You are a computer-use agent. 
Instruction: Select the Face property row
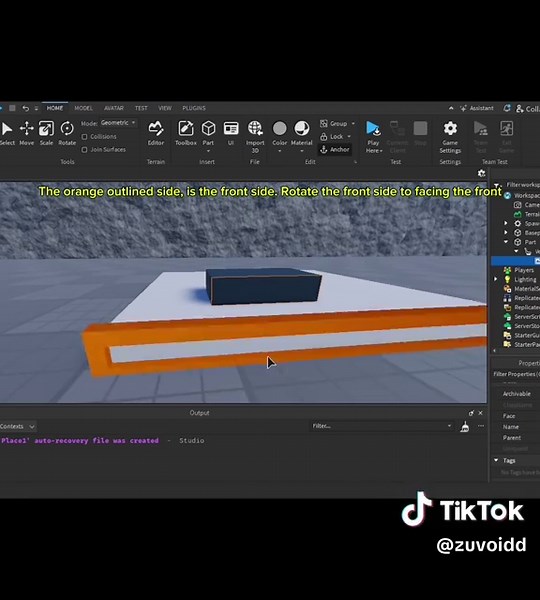pyautogui.click(x=516, y=416)
